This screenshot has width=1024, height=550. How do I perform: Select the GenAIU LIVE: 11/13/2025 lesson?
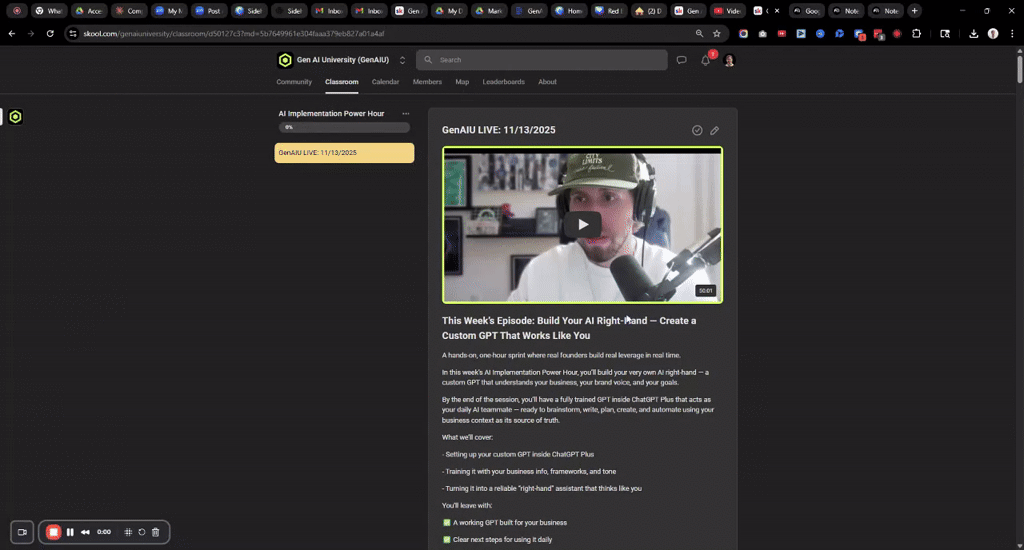click(x=344, y=153)
